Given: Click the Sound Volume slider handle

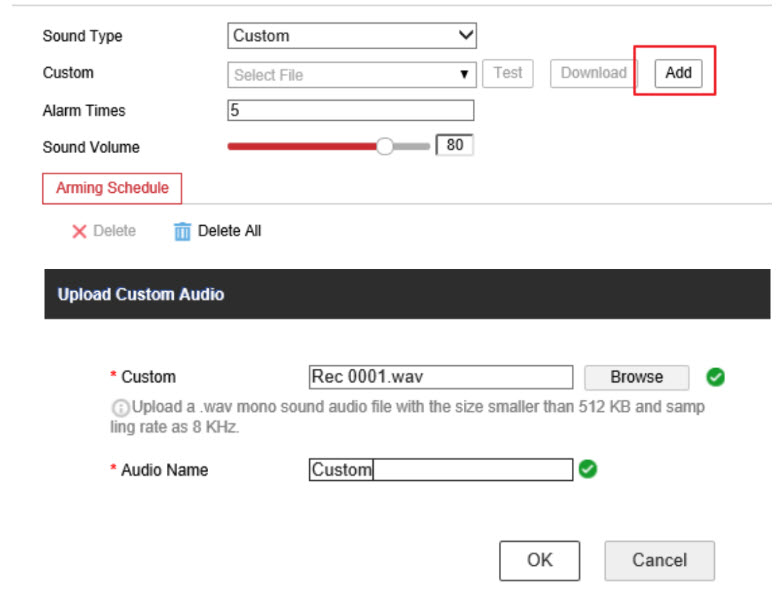Looking at the screenshot, I should (x=385, y=146).
